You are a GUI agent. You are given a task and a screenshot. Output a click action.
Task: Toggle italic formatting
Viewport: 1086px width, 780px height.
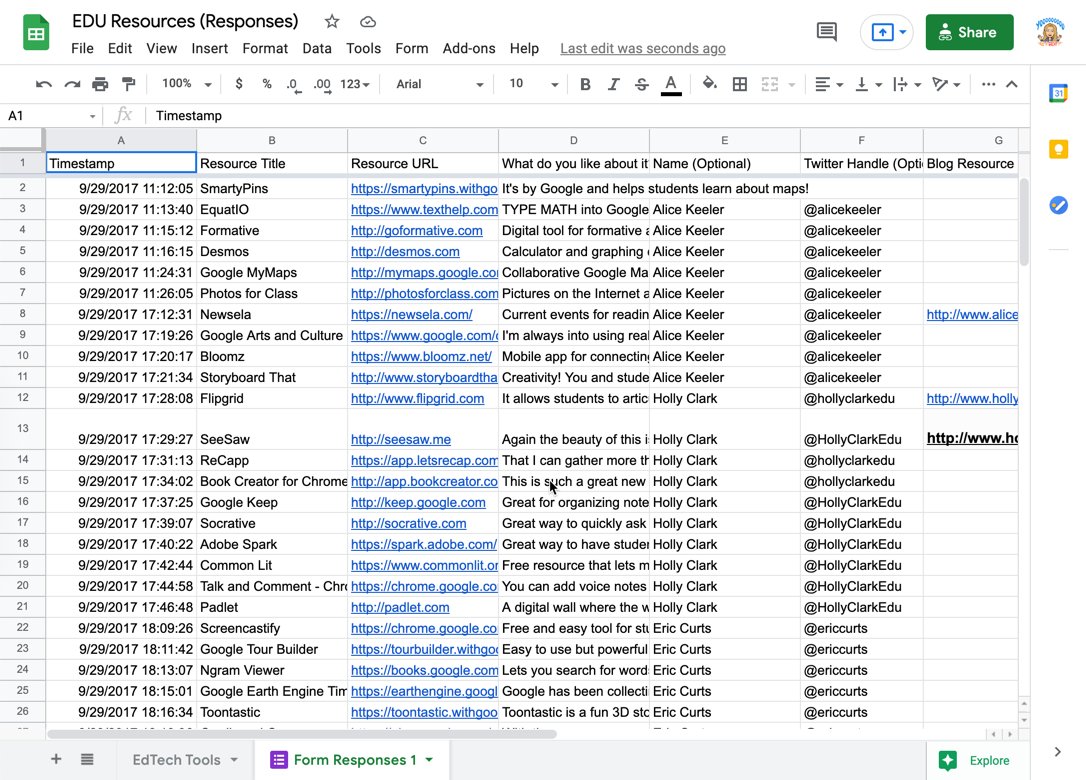pyautogui.click(x=613, y=84)
